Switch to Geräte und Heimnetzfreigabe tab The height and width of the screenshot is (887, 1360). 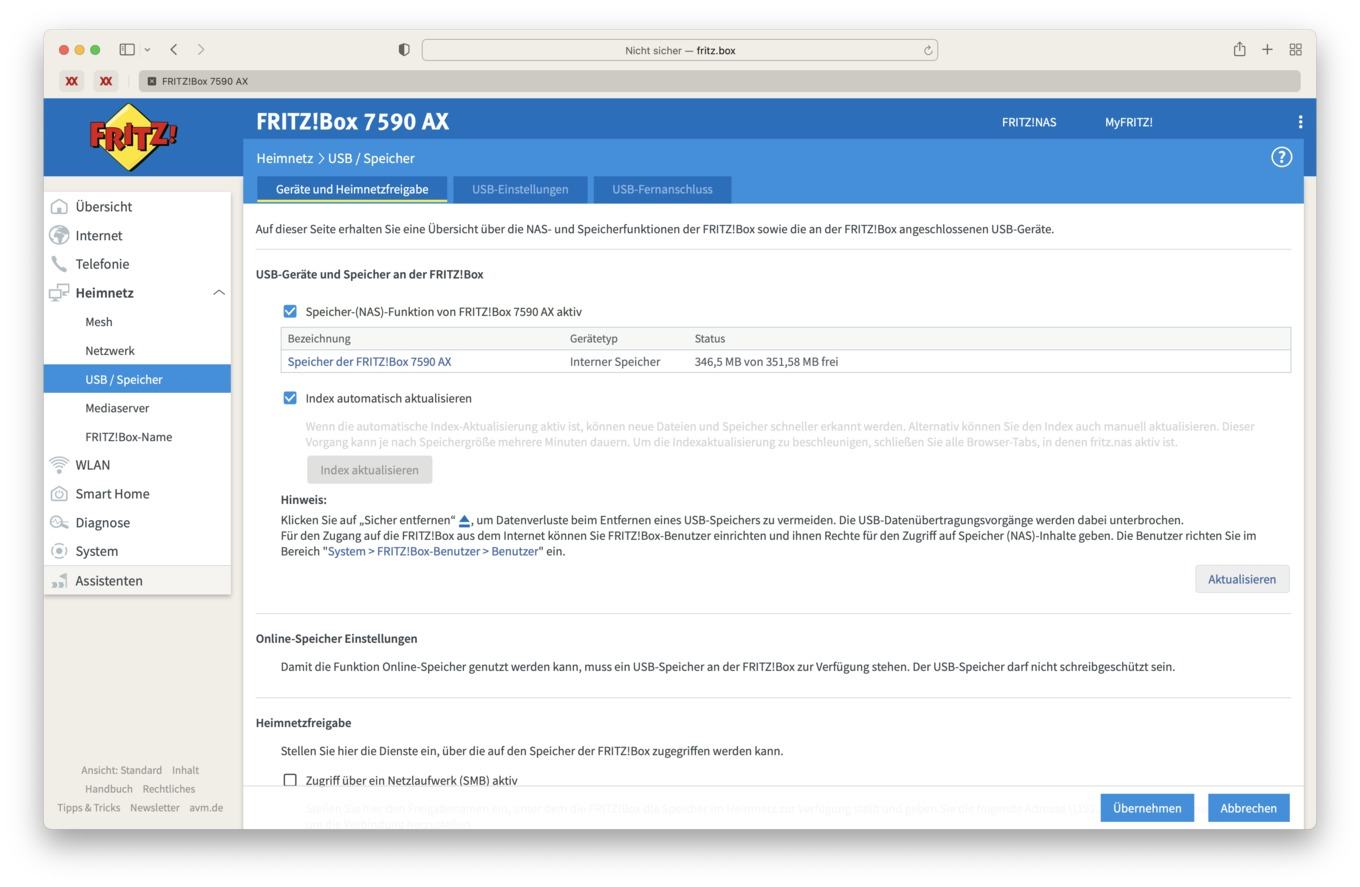(x=352, y=189)
